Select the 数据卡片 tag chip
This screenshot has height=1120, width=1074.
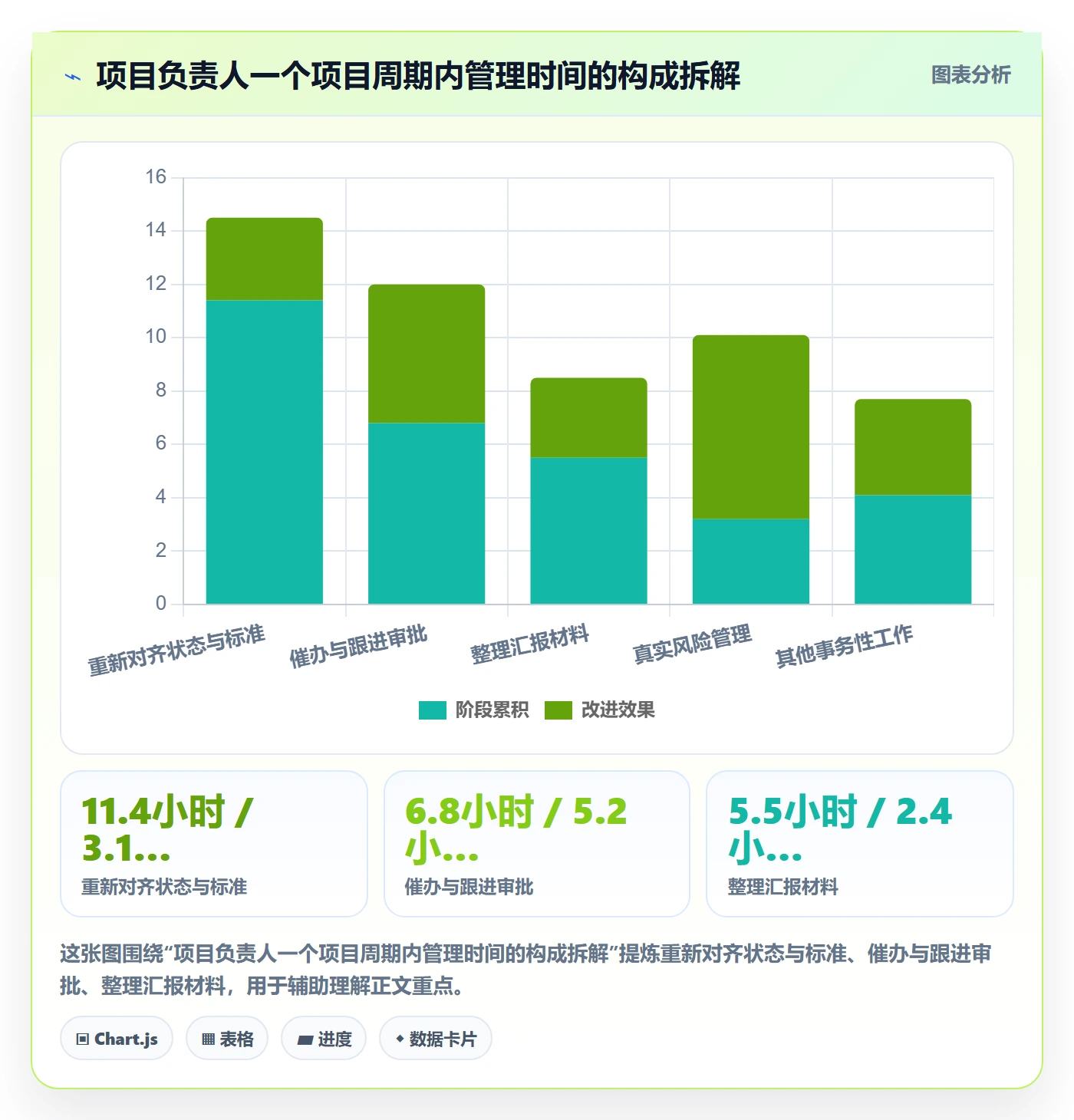pyautogui.click(x=436, y=1039)
